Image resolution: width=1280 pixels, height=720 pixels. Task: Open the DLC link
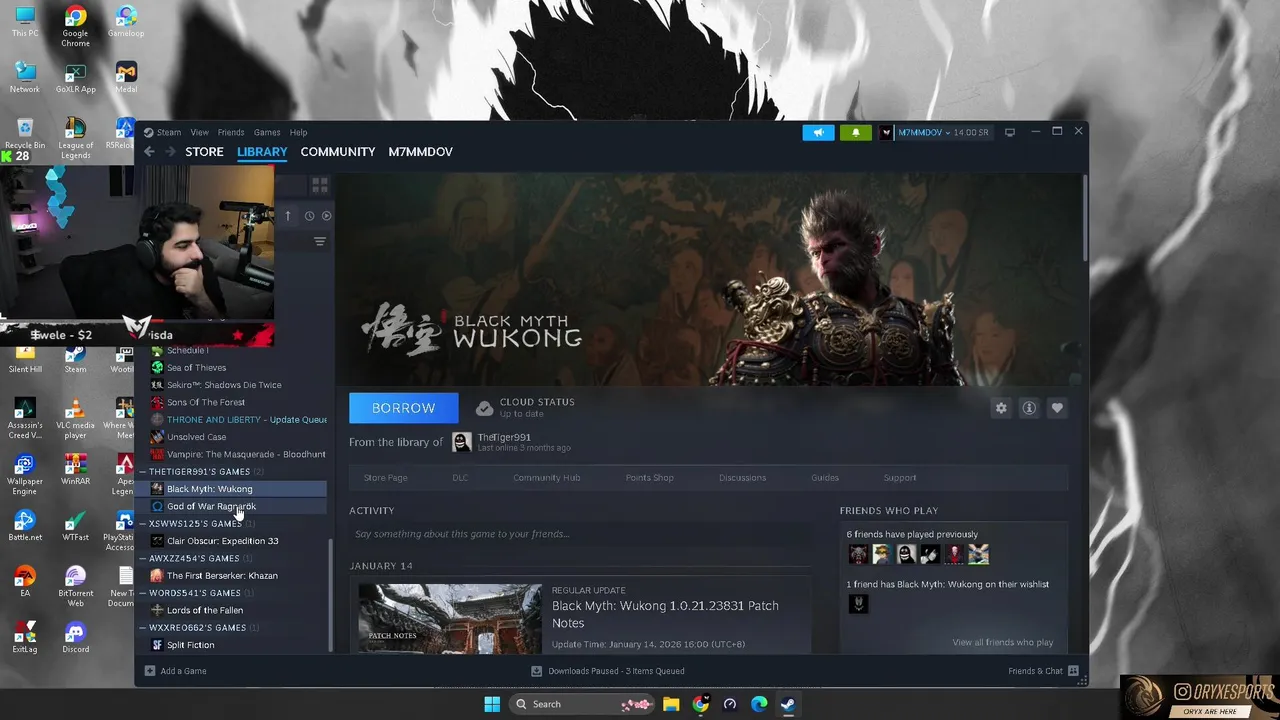(x=460, y=478)
